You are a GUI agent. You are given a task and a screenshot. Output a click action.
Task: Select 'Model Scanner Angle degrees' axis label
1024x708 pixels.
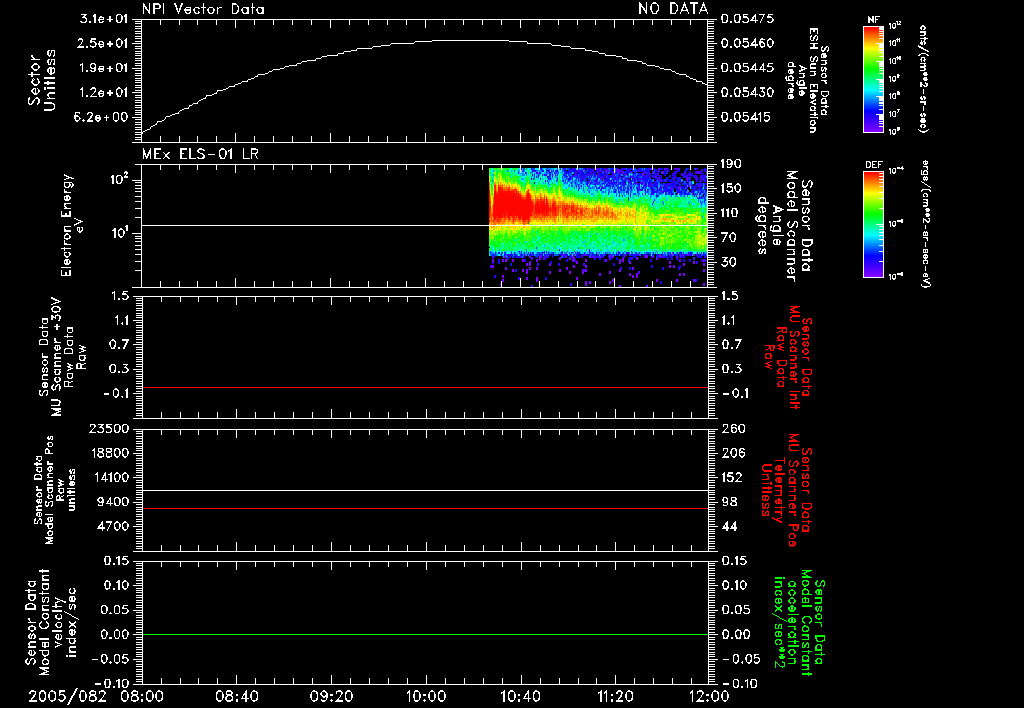click(784, 226)
